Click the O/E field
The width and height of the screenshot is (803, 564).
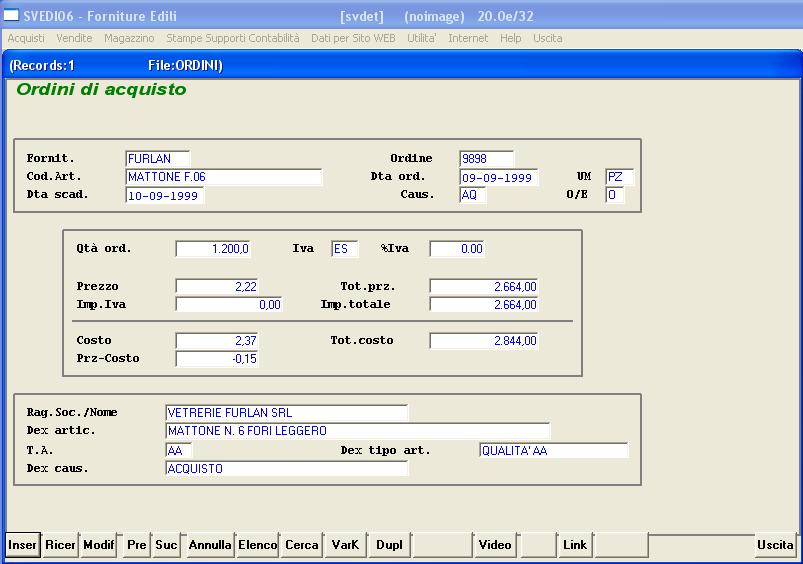click(615, 195)
